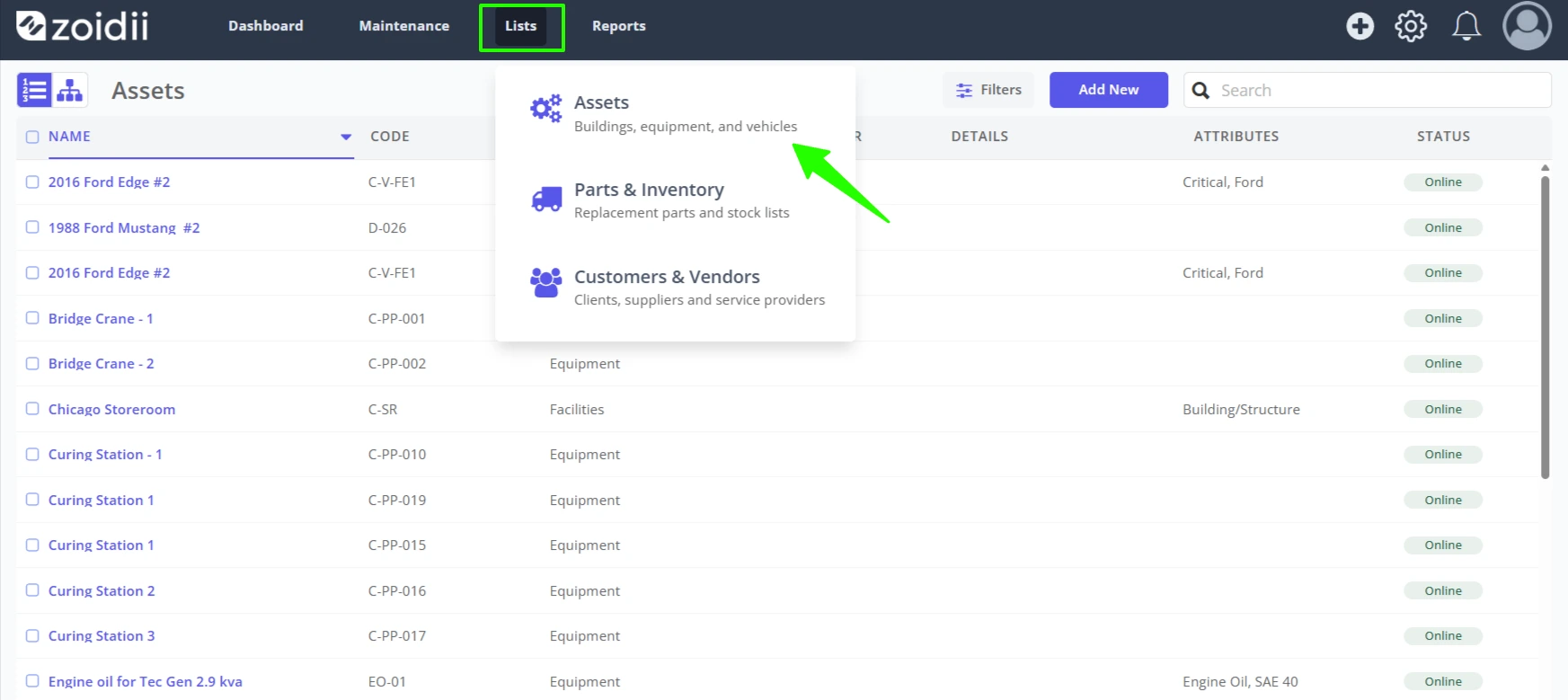Open the settings gear icon
Viewport: 1568px width, 700px height.
pos(1411,26)
